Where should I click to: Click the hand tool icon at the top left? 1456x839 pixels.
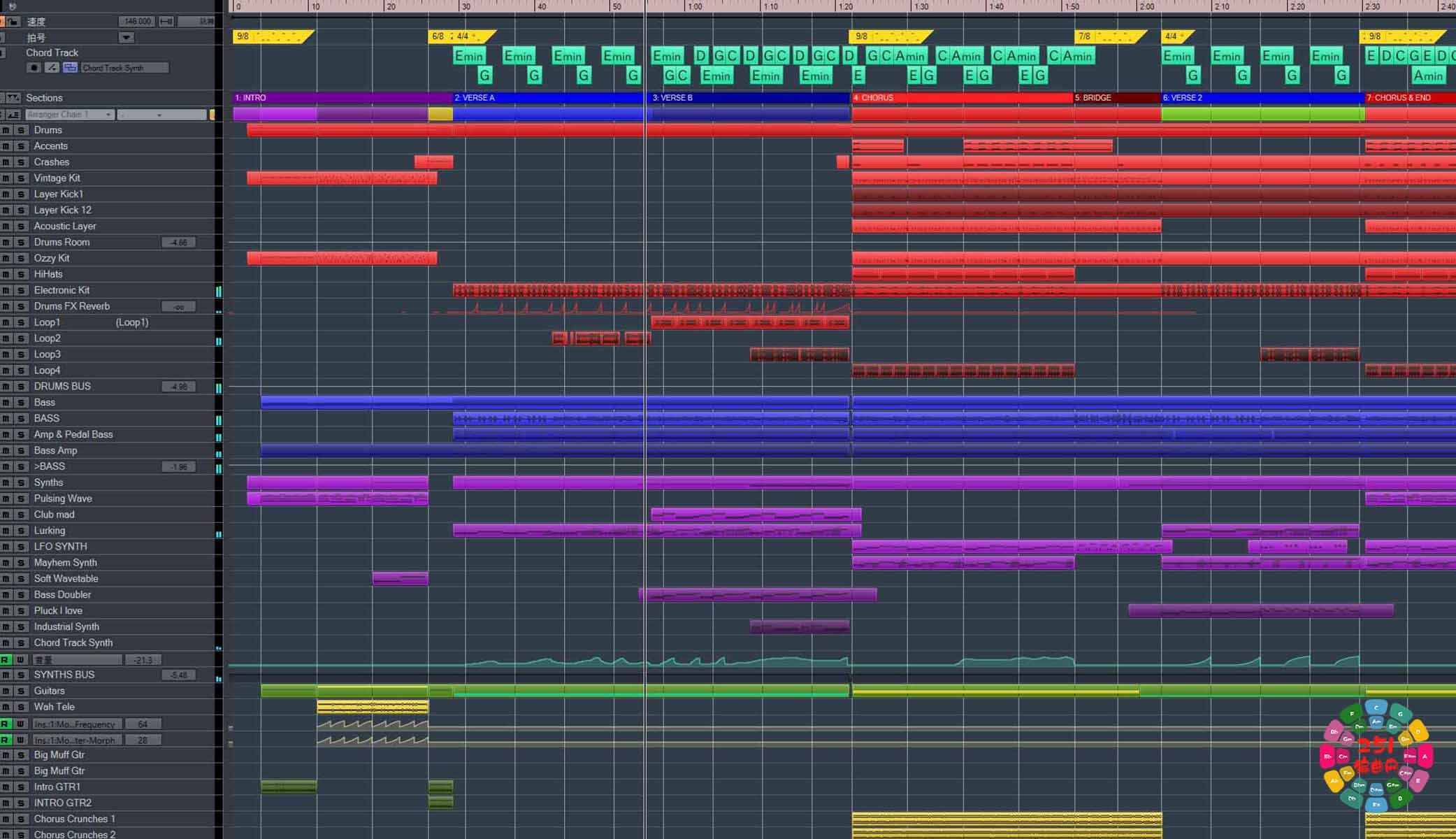pos(13,6)
